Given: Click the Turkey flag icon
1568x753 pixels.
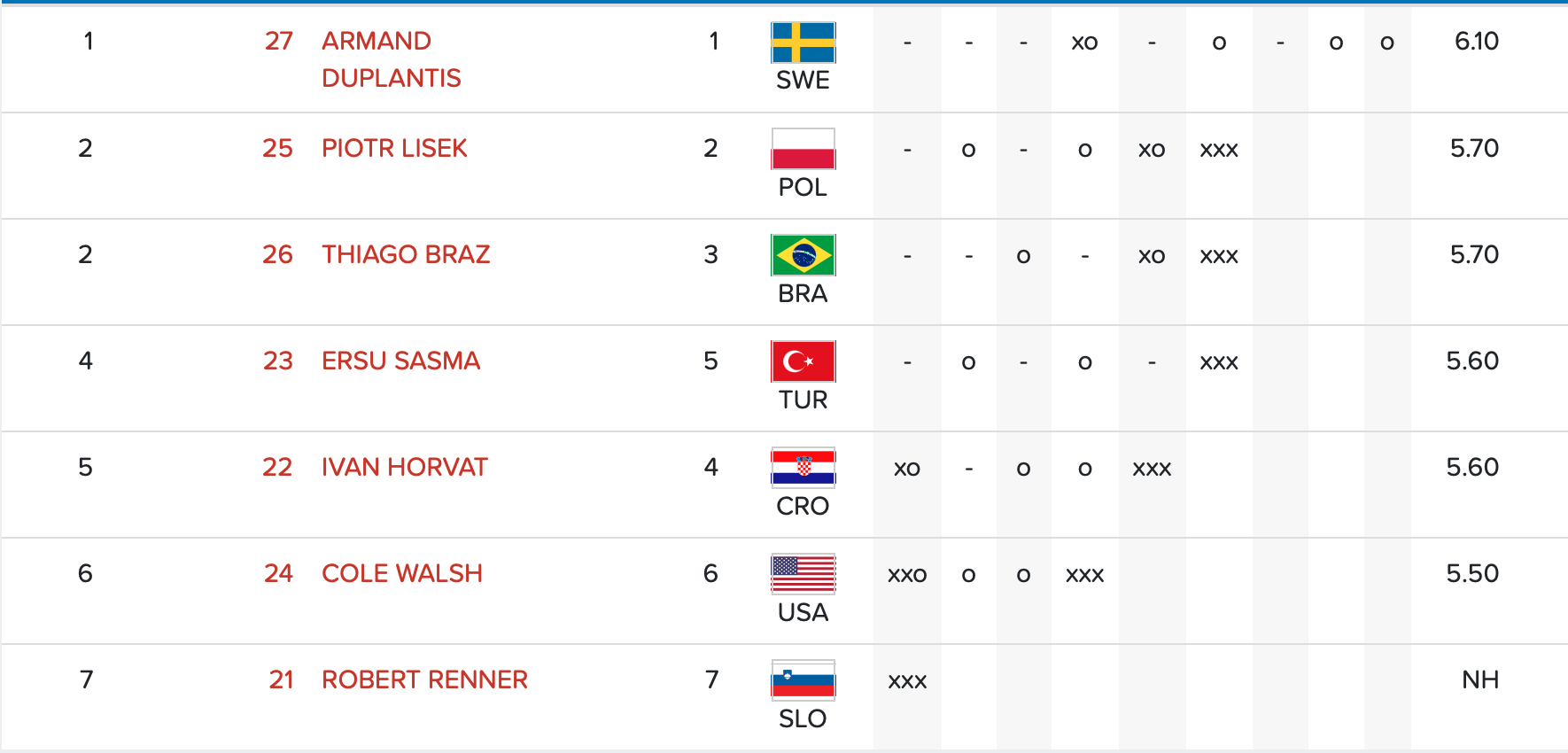Looking at the screenshot, I should pos(803,361).
